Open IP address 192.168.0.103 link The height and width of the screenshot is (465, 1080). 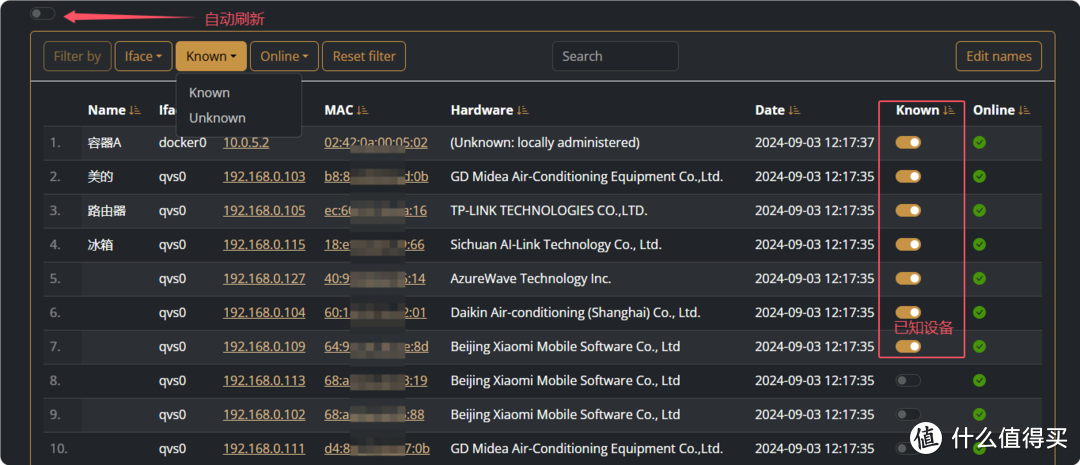click(264, 177)
